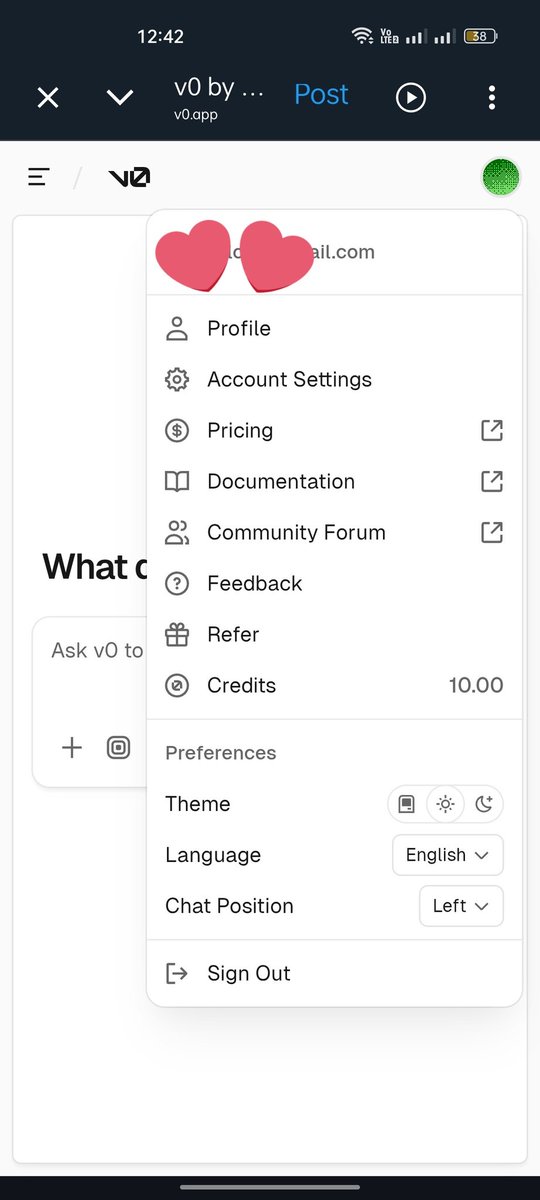Viewport: 540px width, 1200px height.
Task: Click the plus attach icon in the prompt box
Action: tap(72, 747)
